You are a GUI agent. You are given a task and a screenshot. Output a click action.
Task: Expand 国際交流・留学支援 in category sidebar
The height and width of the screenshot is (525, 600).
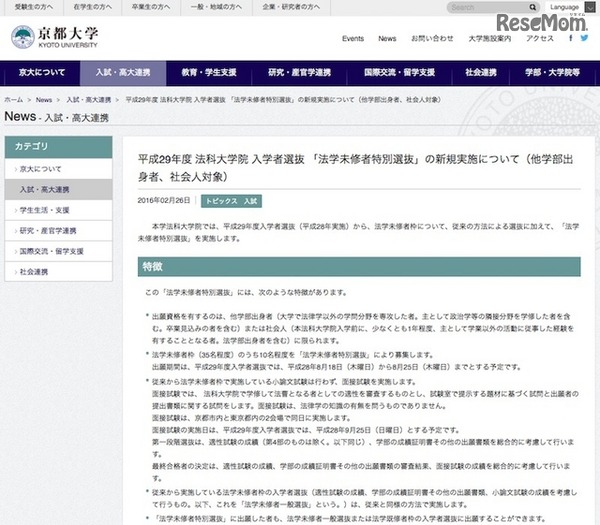pos(59,251)
